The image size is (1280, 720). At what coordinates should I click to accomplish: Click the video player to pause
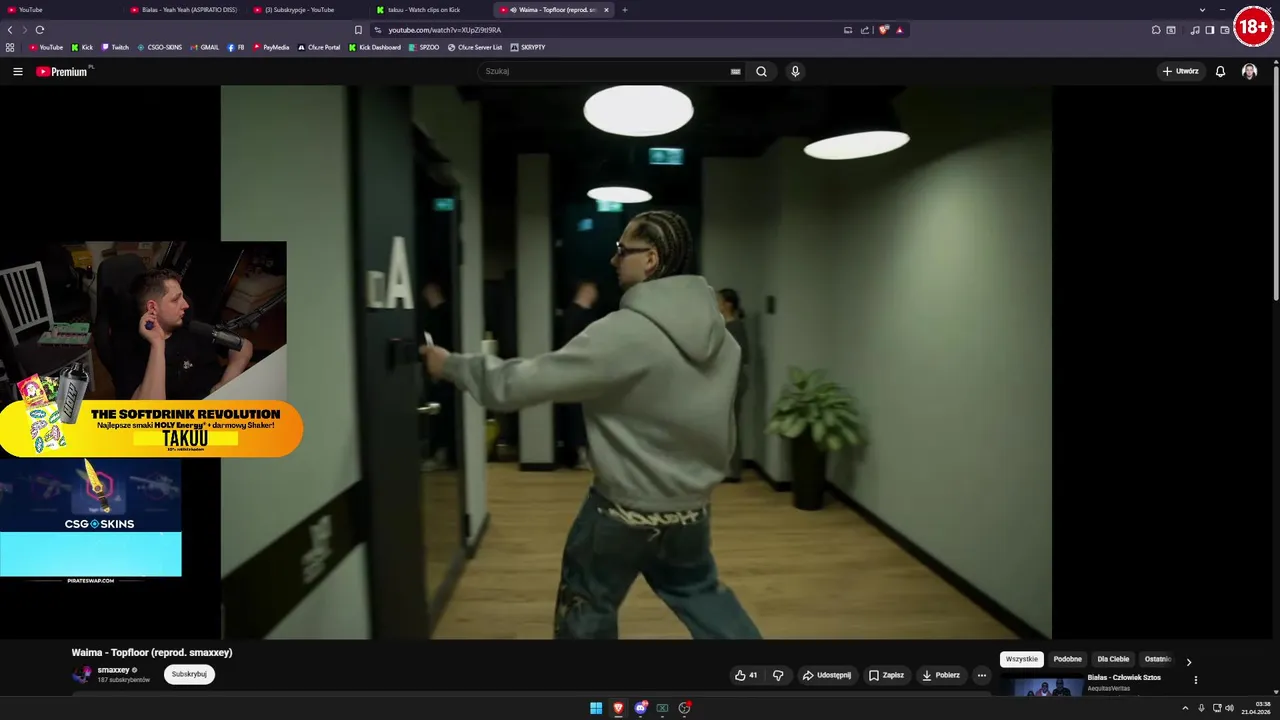pyautogui.click(x=636, y=362)
